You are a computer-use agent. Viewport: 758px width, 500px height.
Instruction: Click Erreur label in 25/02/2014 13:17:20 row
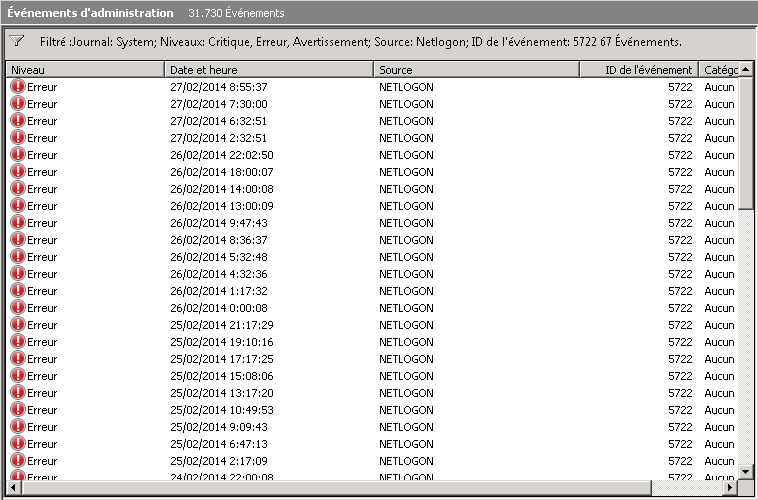[42, 393]
